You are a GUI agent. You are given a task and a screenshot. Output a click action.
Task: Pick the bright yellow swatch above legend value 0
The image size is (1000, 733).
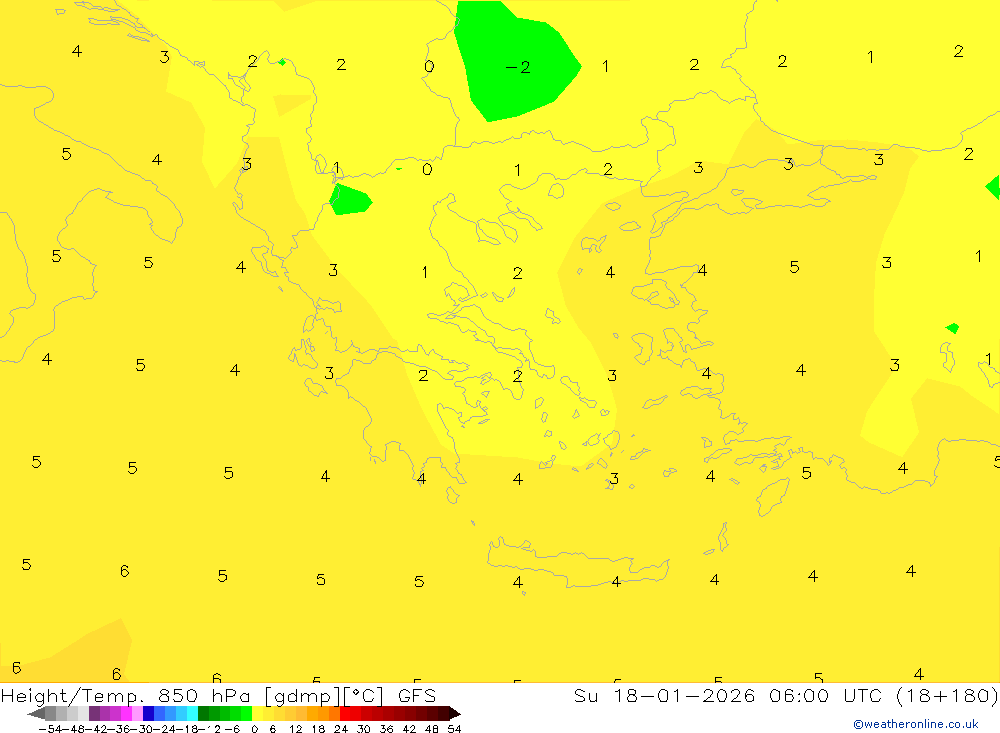(x=258, y=714)
